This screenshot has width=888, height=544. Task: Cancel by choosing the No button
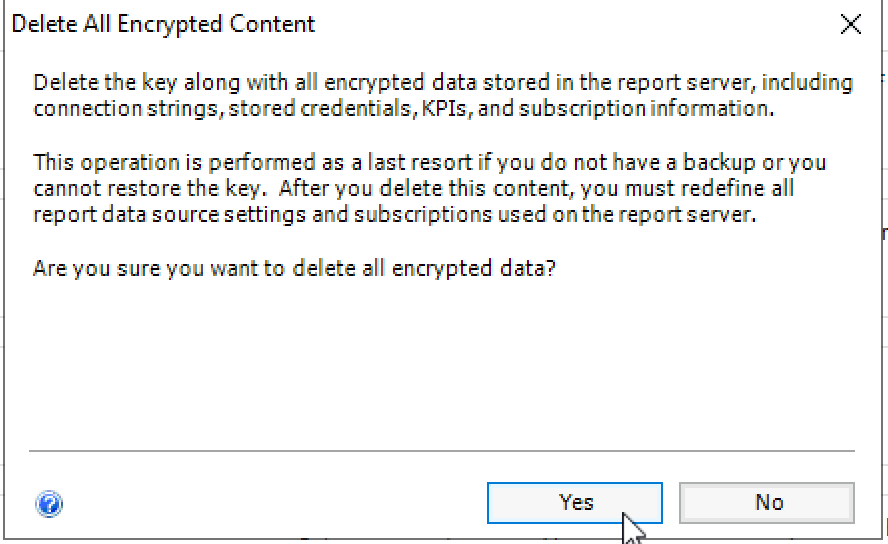[x=767, y=503]
